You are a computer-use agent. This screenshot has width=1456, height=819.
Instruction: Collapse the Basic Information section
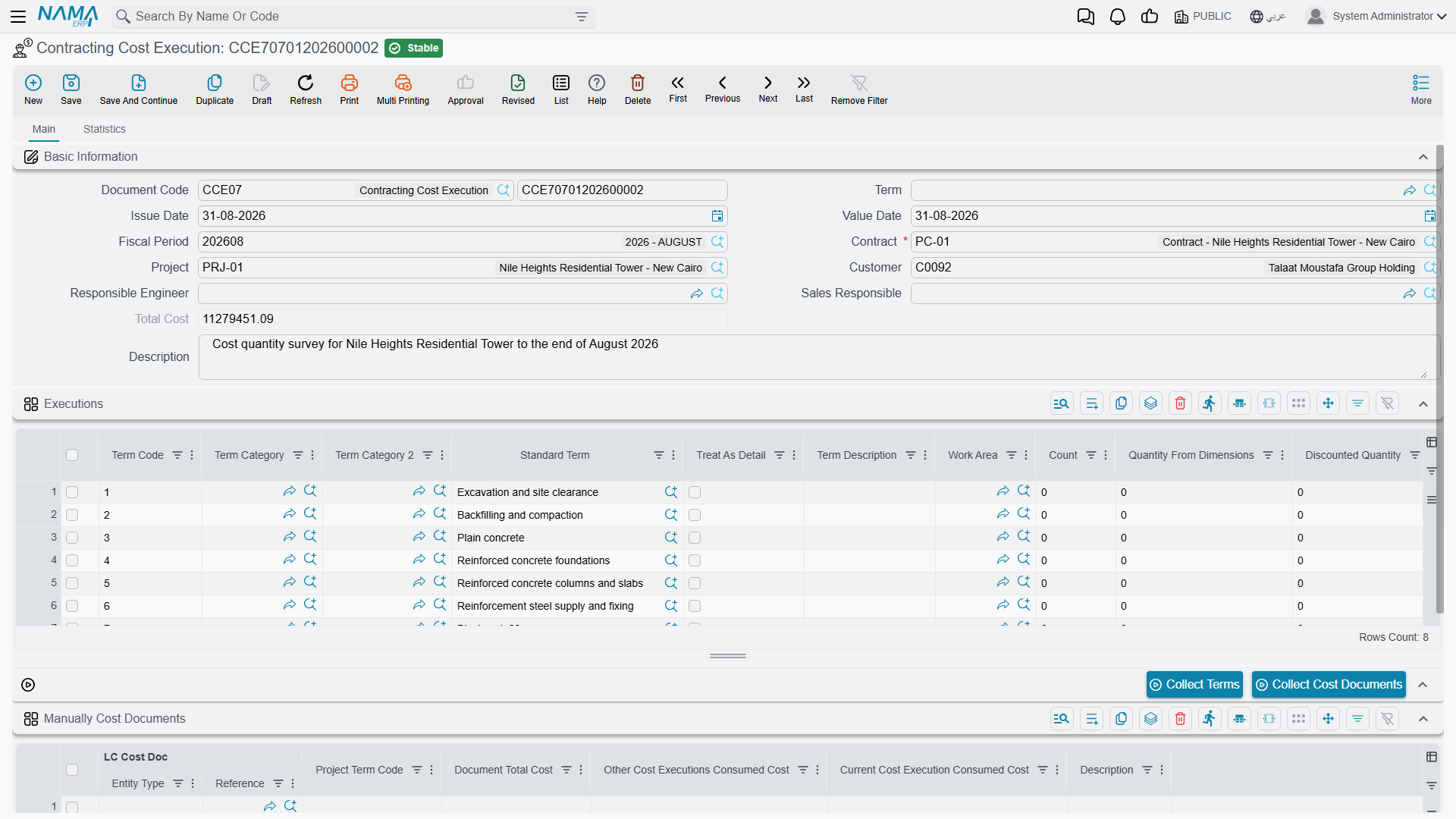click(1423, 157)
